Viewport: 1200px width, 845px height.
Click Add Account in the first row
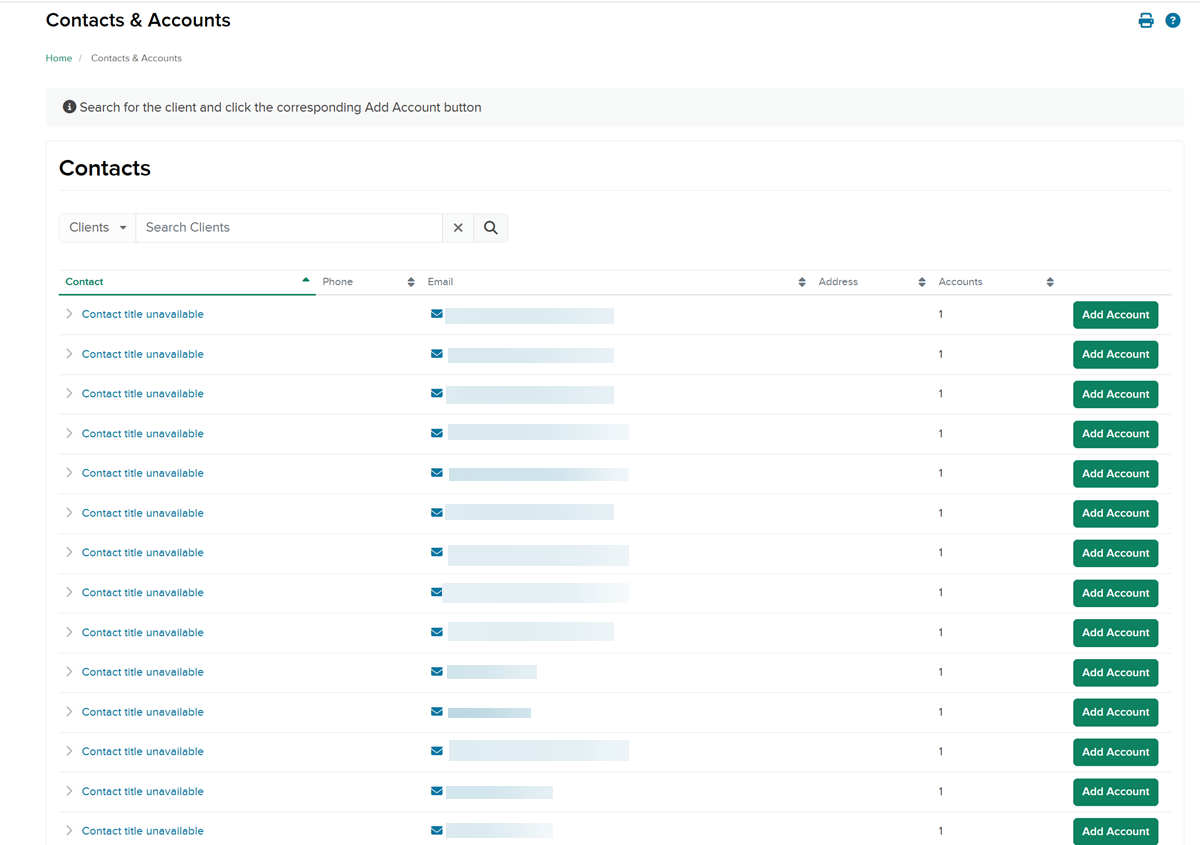(x=1115, y=315)
